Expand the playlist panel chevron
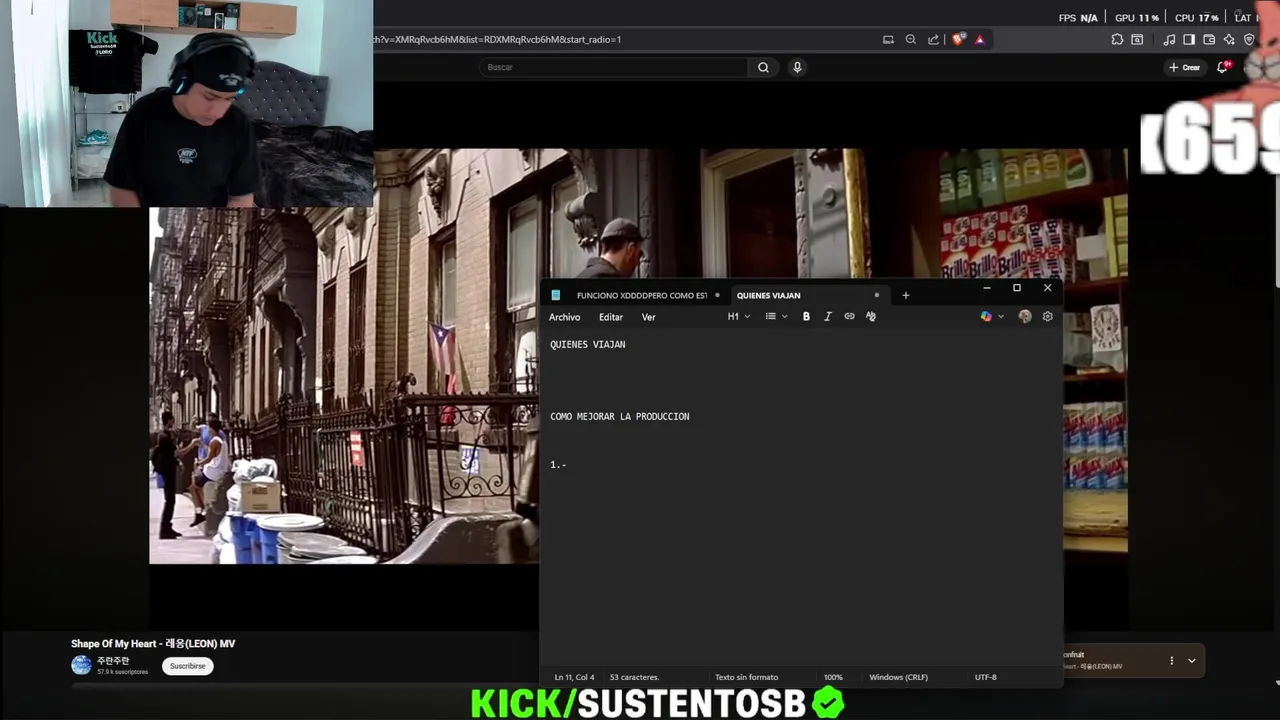This screenshot has width=1280, height=720. click(x=1191, y=661)
